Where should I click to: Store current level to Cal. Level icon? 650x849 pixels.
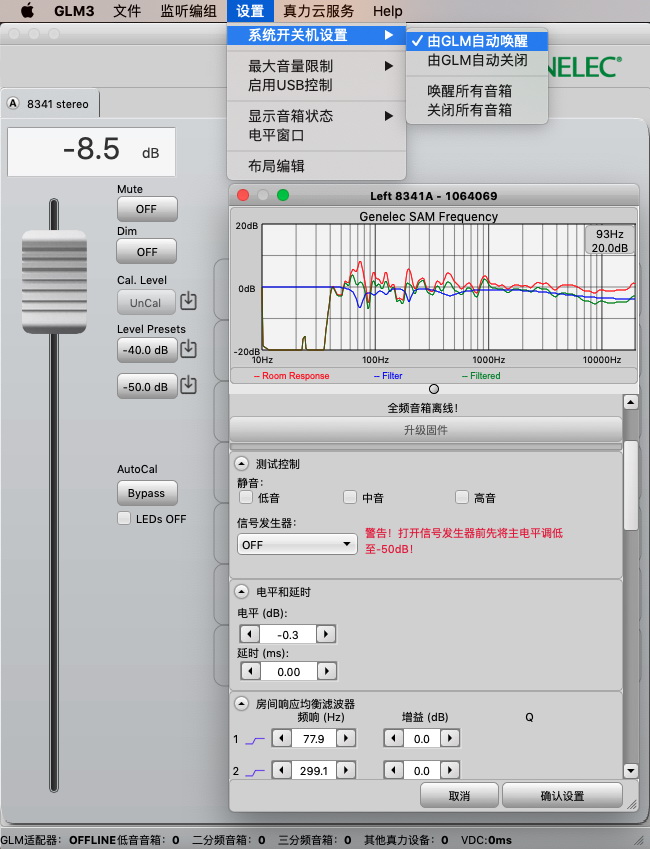(188, 301)
